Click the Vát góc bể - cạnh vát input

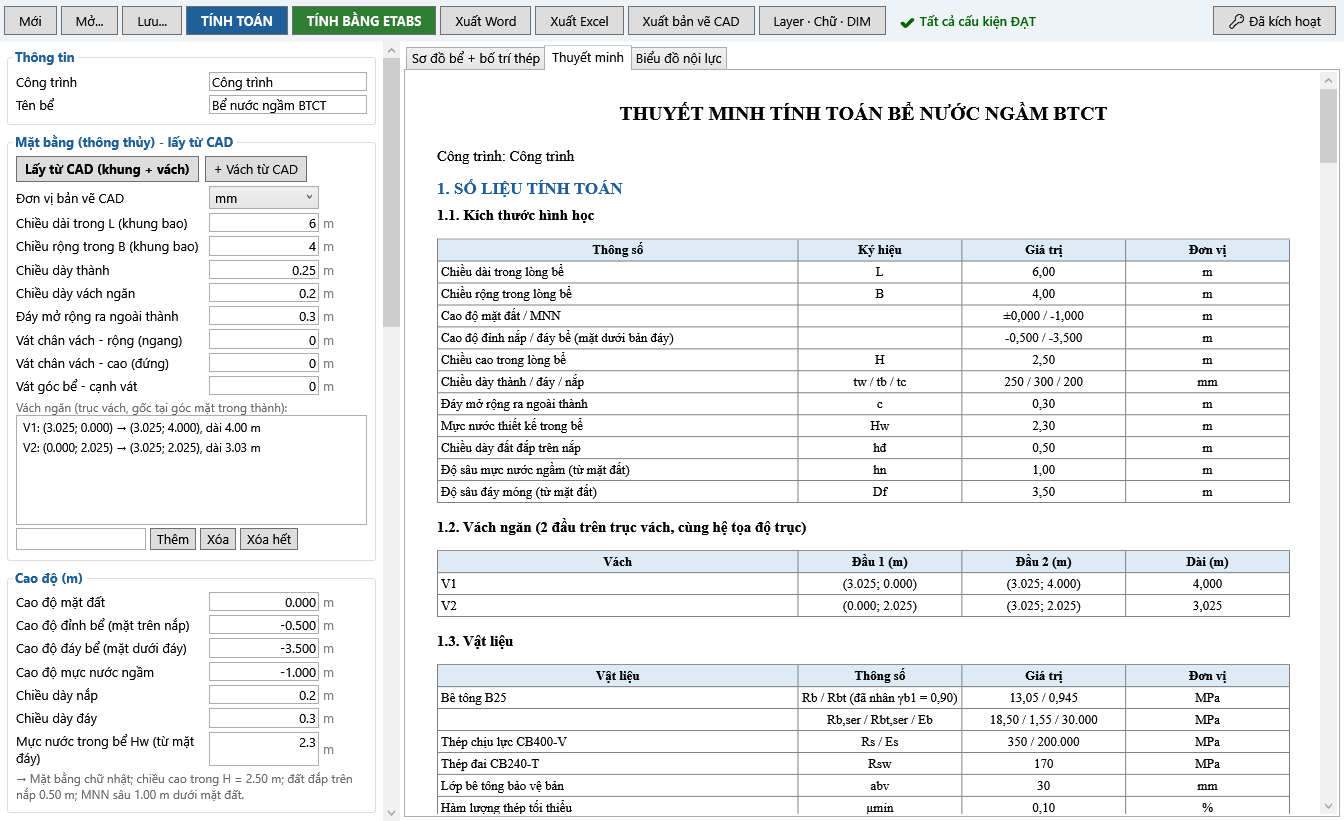coord(264,386)
